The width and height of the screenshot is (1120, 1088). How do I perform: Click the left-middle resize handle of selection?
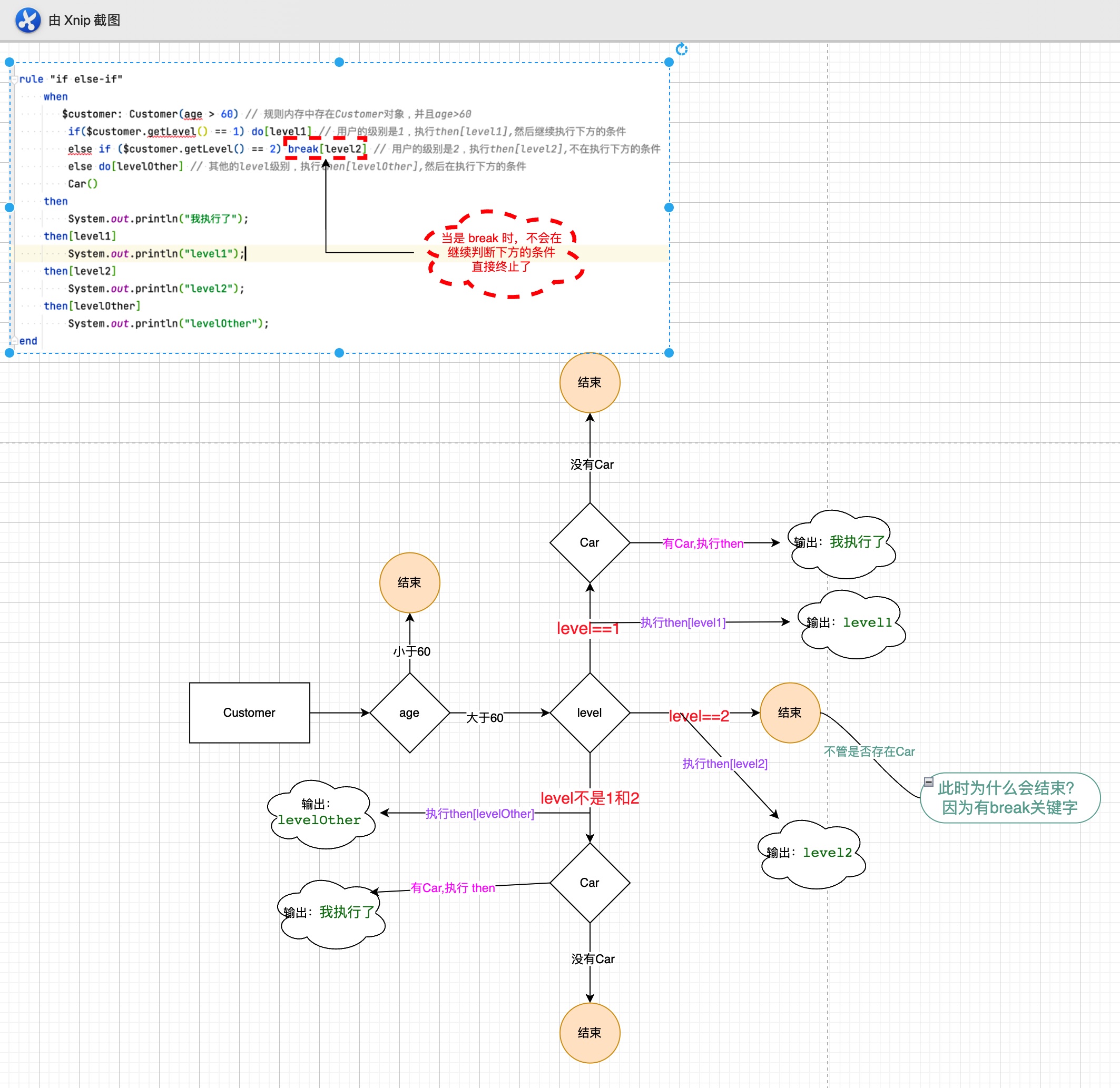coord(9,207)
